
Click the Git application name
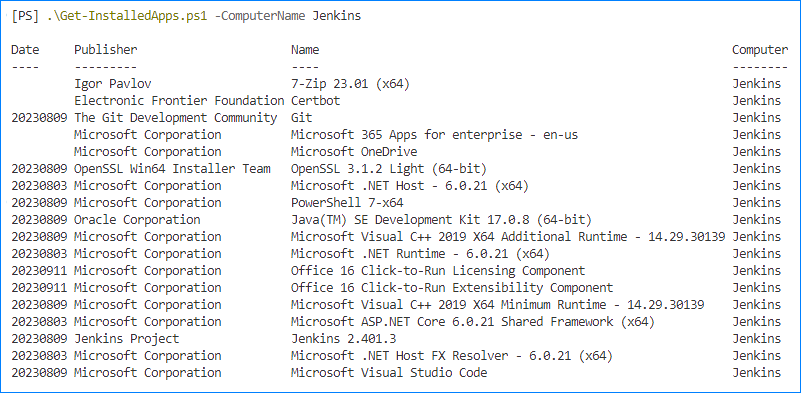[301, 118]
